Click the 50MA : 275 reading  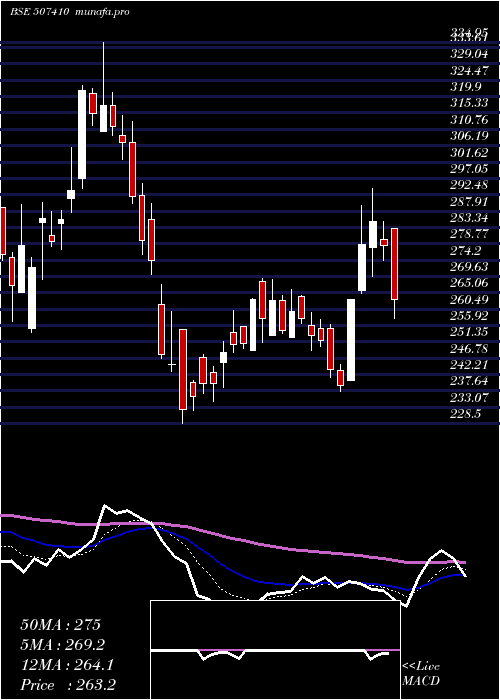click(x=60, y=625)
